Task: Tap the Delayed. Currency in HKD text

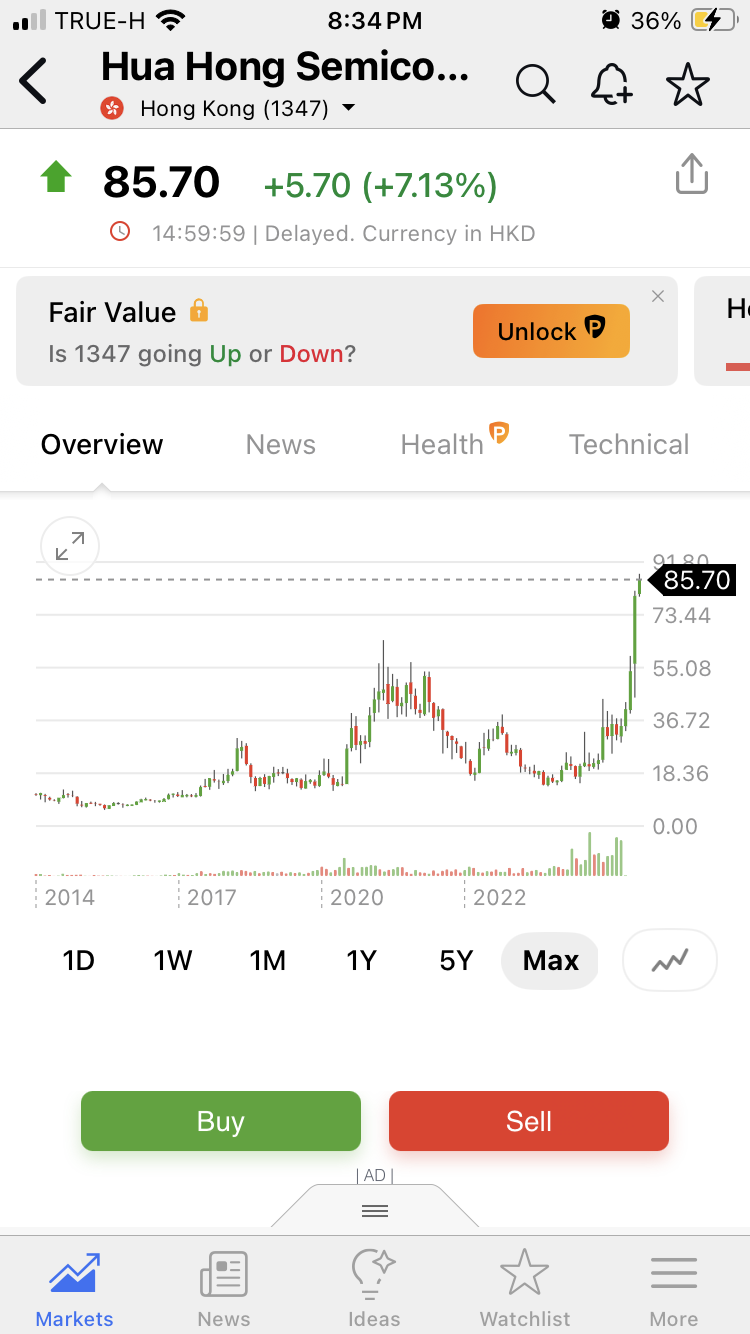Action: coord(400,234)
